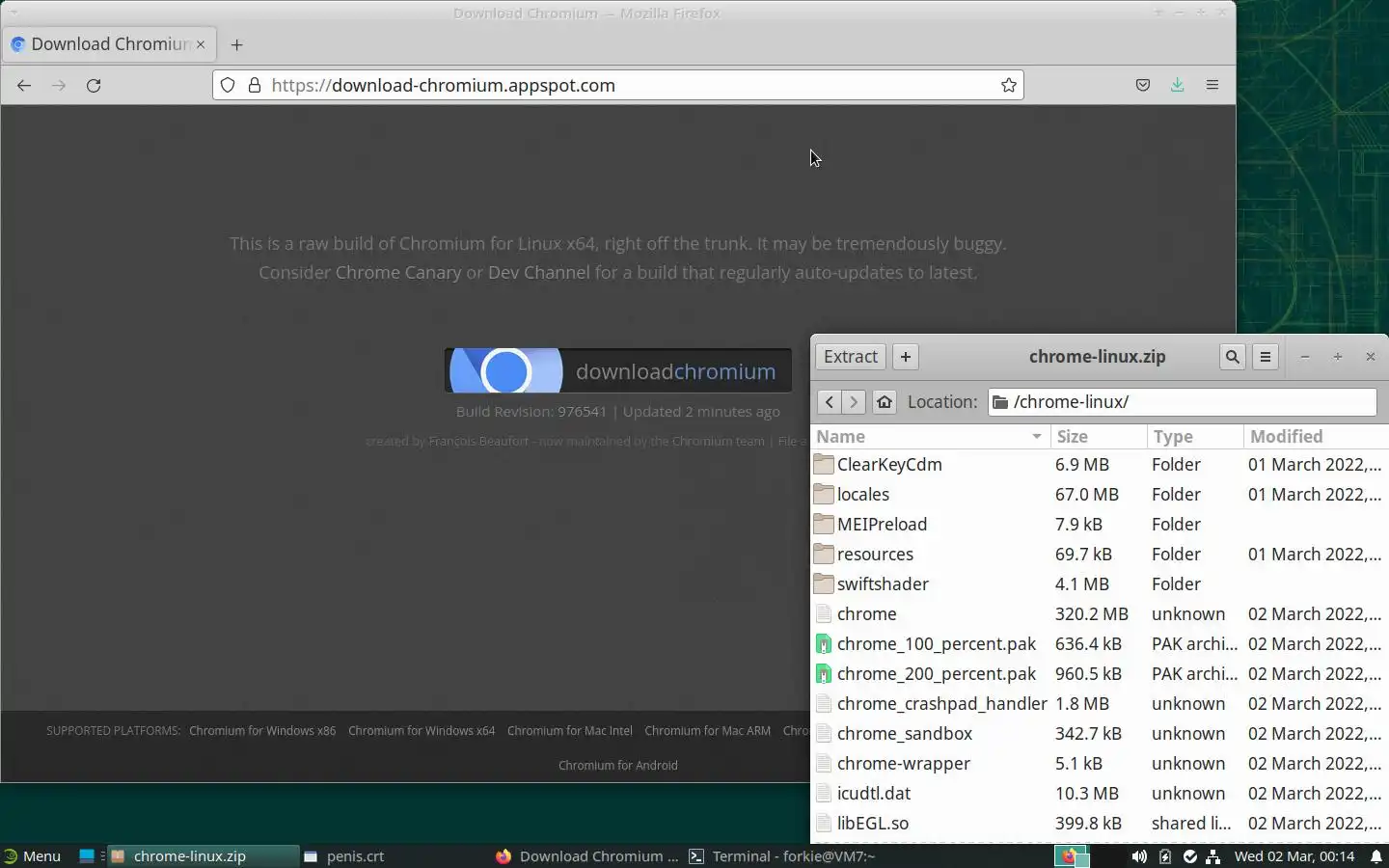The width and height of the screenshot is (1389, 868).
Task: Sort archive list by Type
Action: tap(1194, 436)
